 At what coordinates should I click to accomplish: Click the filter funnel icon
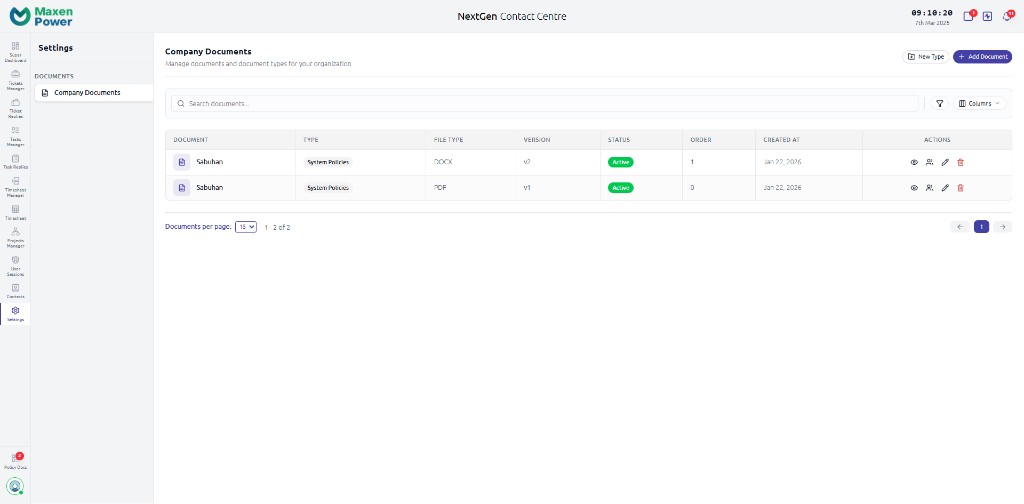pos(940,103)
